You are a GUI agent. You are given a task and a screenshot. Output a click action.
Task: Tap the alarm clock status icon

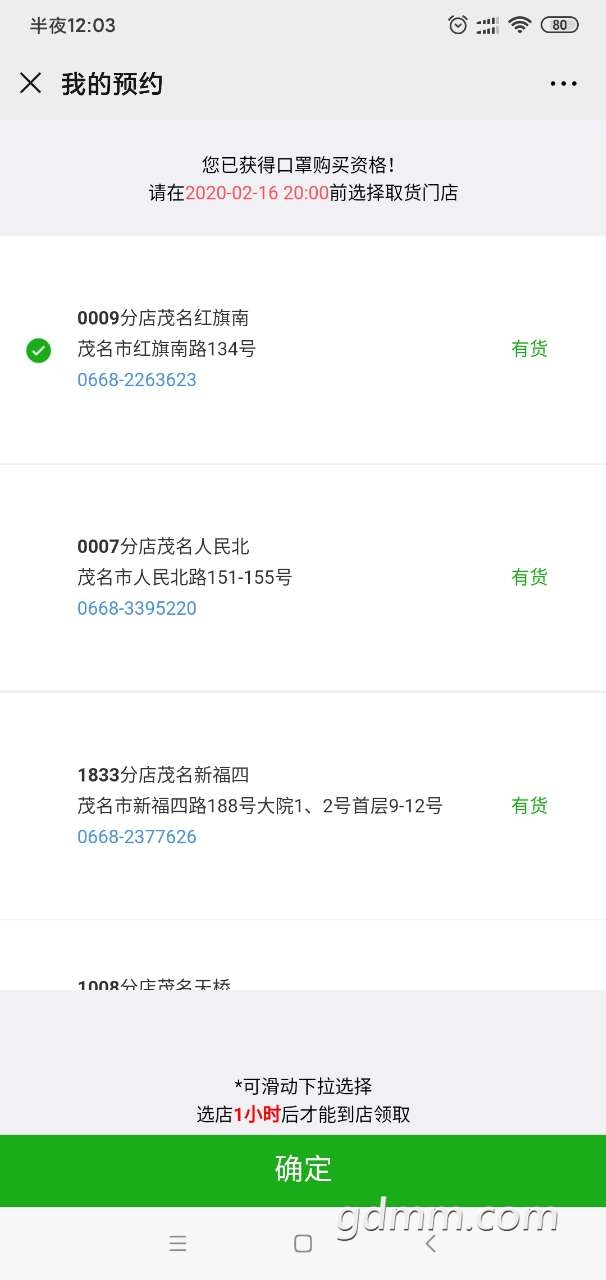coord(458,26)
